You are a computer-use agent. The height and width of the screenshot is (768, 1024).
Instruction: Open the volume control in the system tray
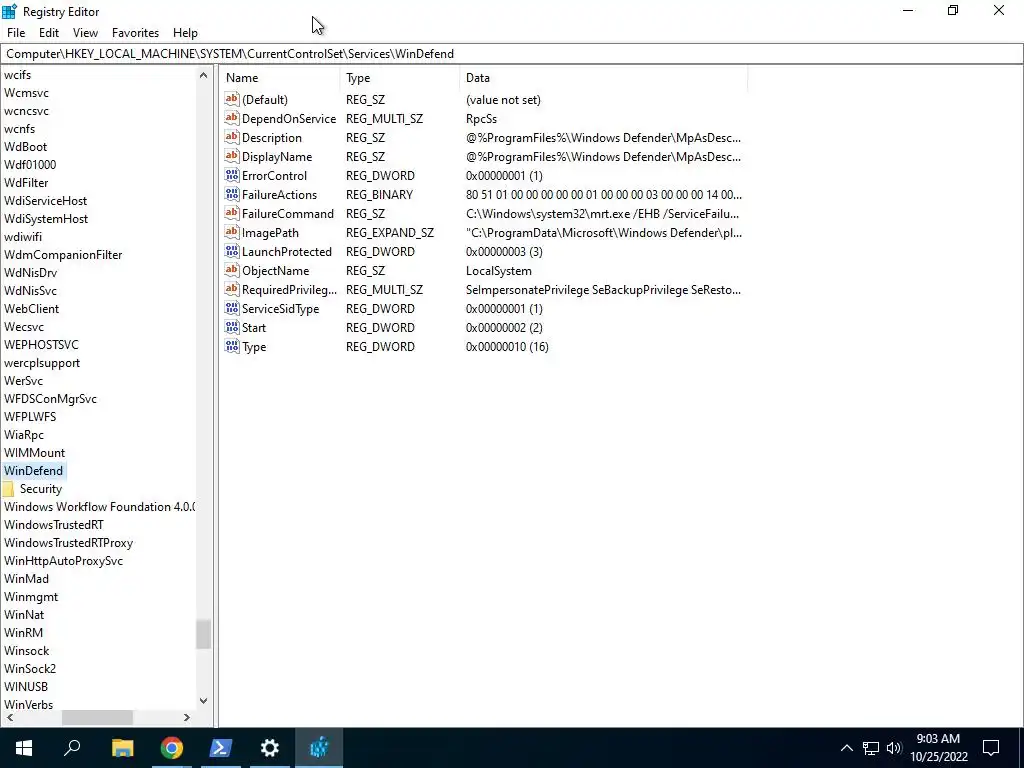pos(894,748)
